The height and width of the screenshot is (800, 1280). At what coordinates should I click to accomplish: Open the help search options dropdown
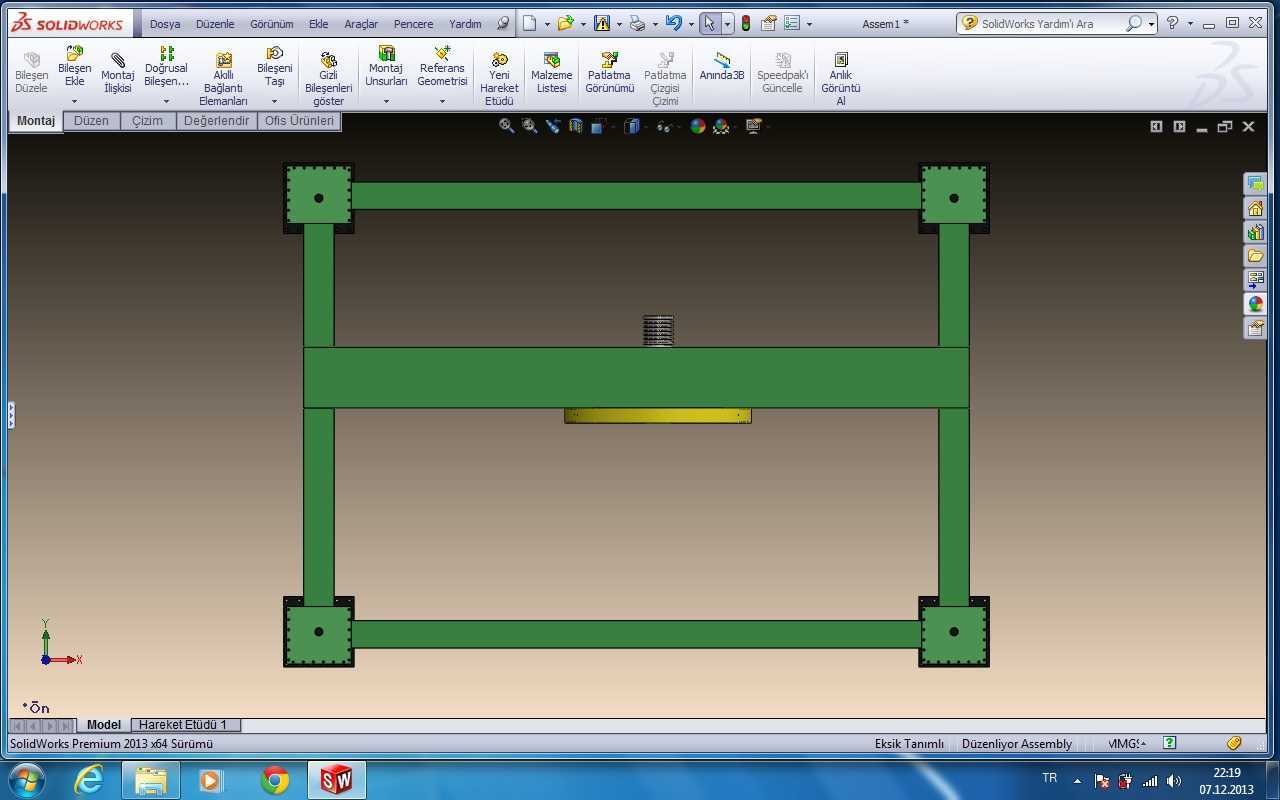pyautogui.click(x=1152, y=24)
